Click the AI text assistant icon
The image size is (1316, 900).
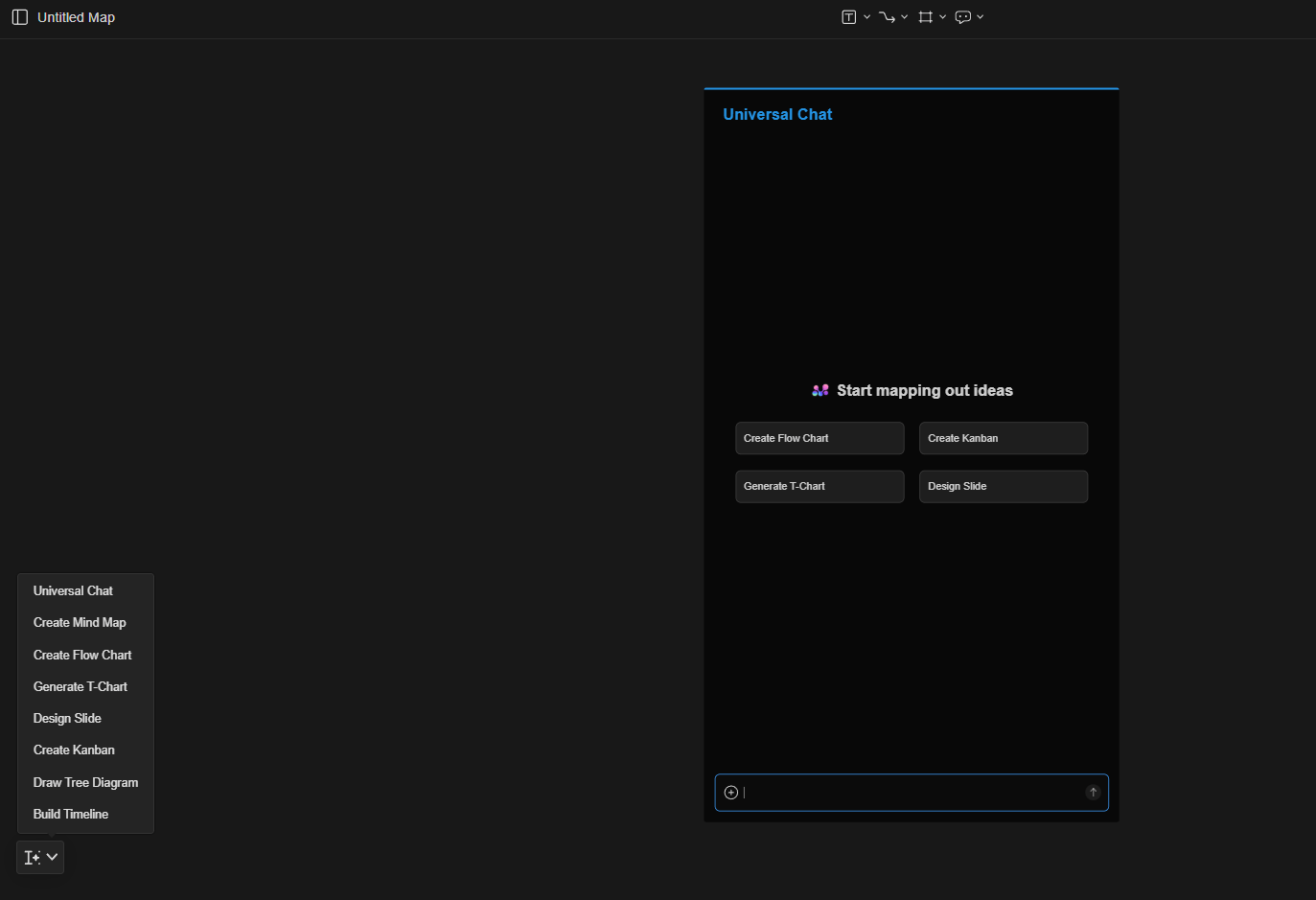click(32, 857)
